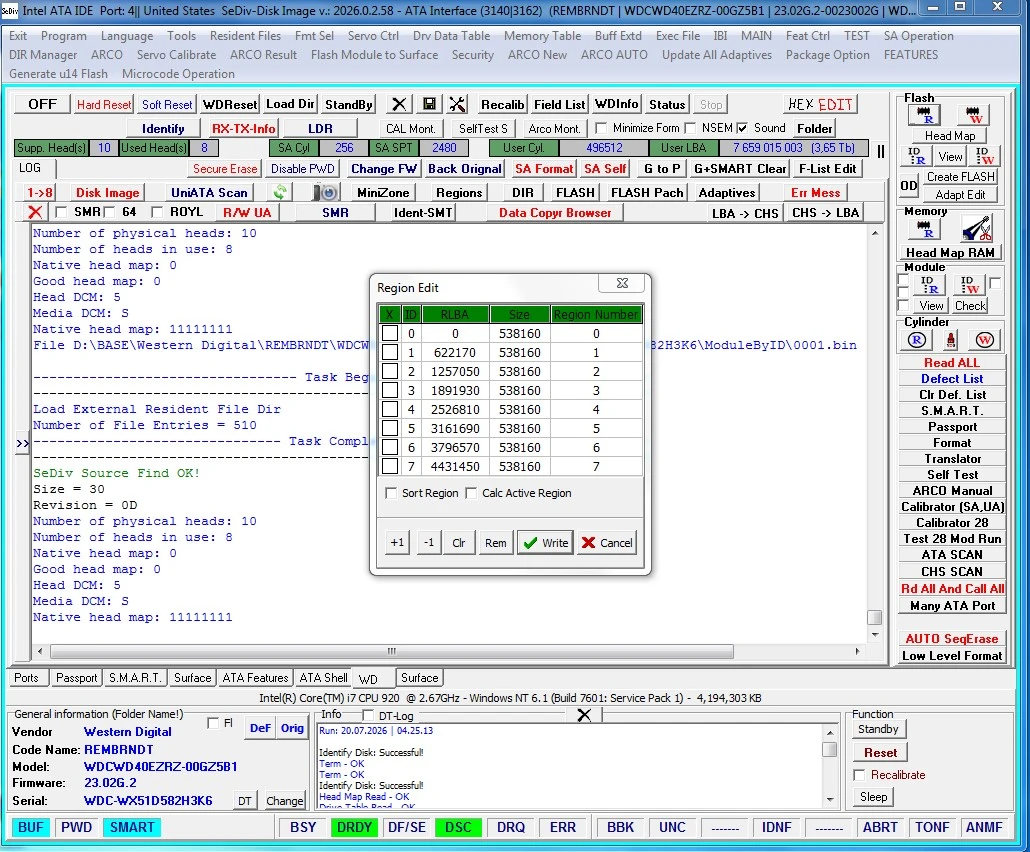Image resolution: width=1030 pixels, height=852 pixels.
Task: Click the Identify button
Action: tap(163, 129)
